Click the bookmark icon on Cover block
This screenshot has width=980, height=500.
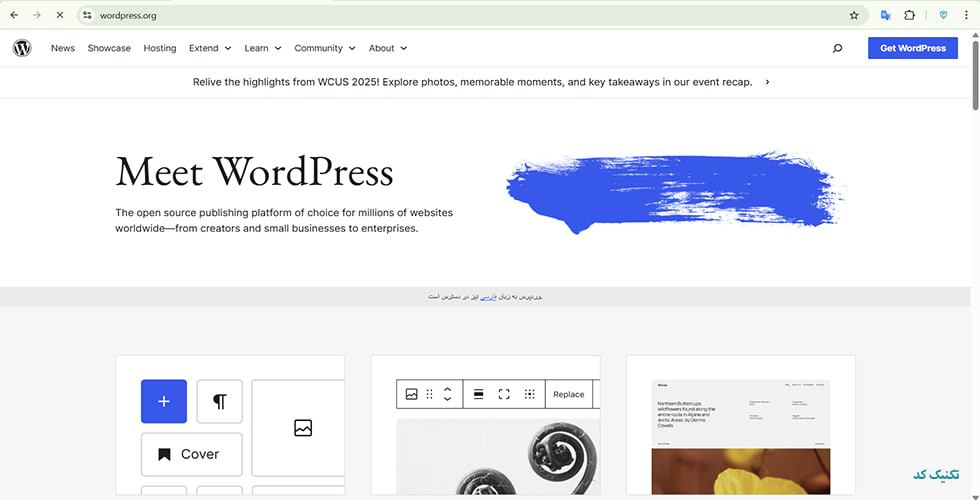[x=164, y=454]
